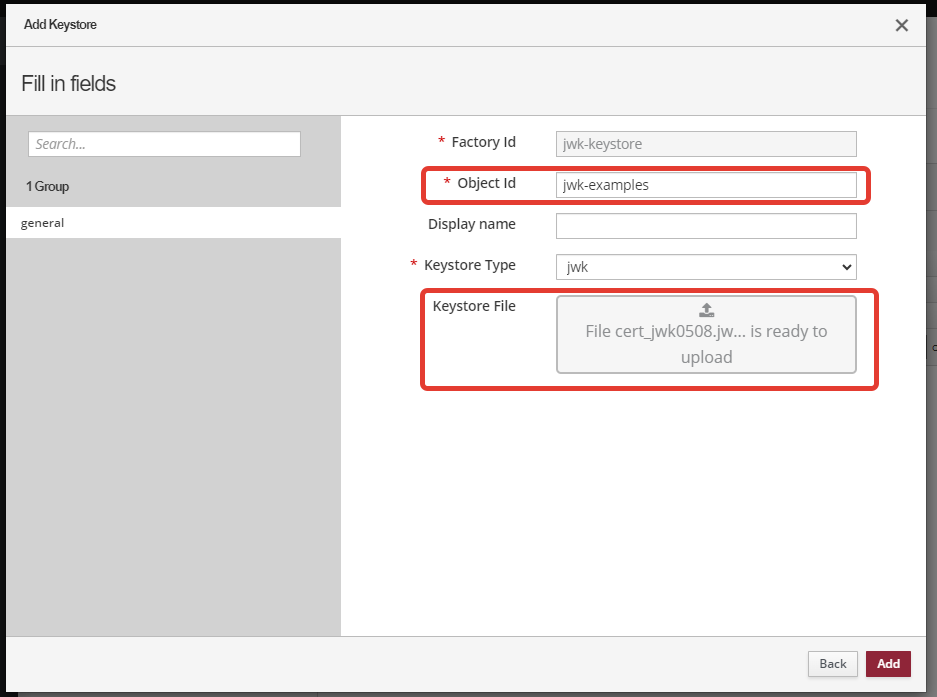This screenshot has width=937, height=697.
Task: Click the red asterisk beside Object Id
Action: pos(447,184)
